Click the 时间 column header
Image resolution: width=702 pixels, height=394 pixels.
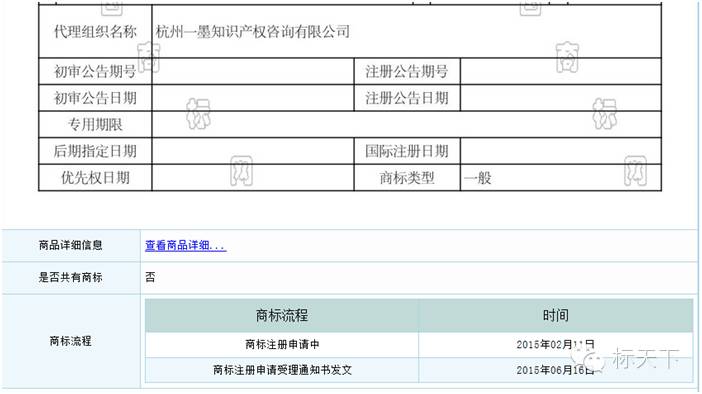click(x=556, y=315)
